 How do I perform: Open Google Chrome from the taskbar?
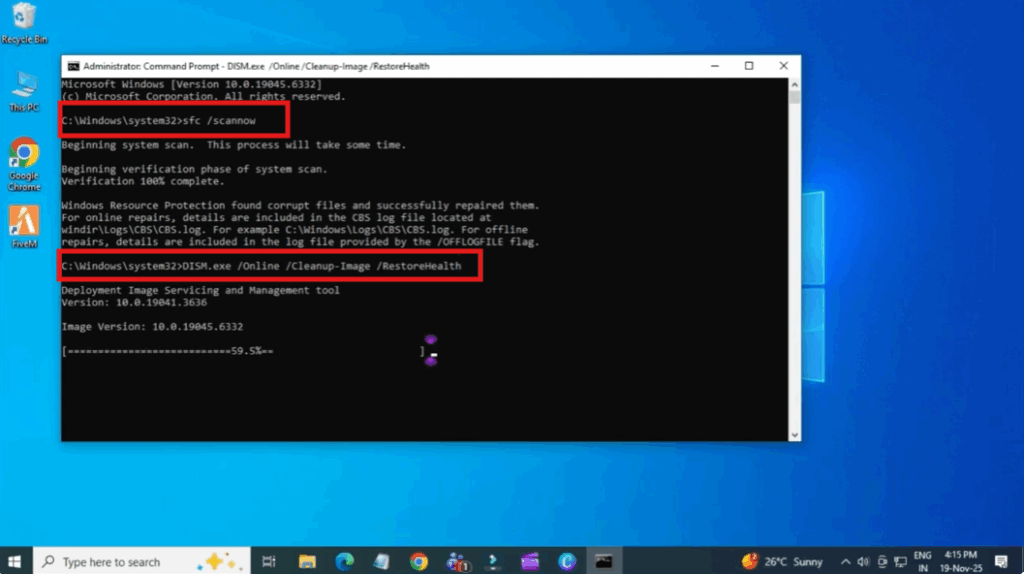[419, 562]
